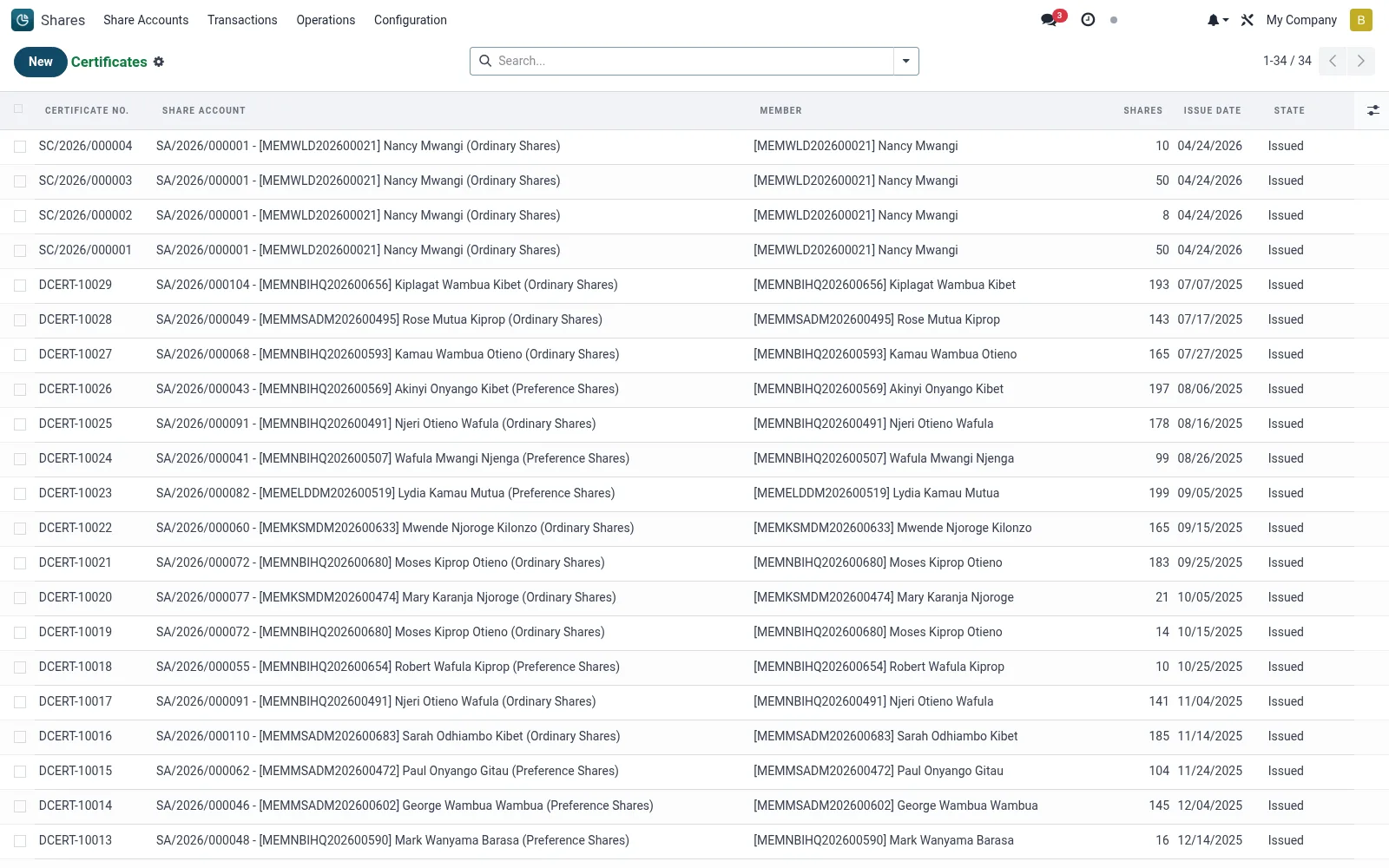Click the gray status dot indicator

[1114, 20]
